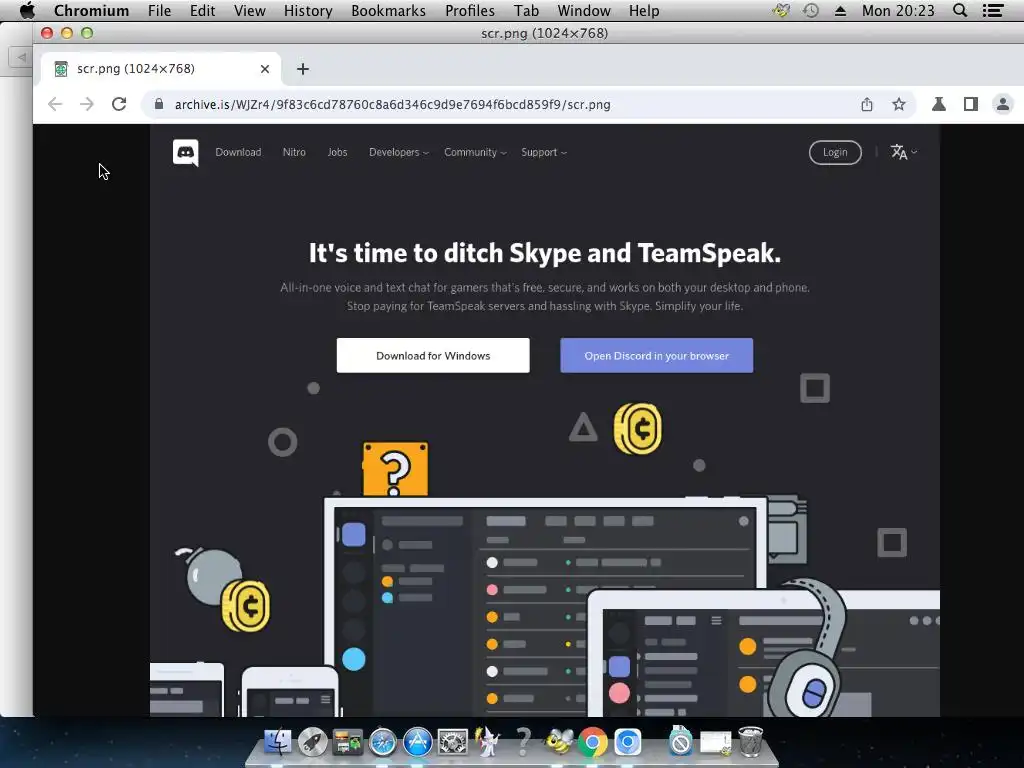Open System Preferences gear in dock
The width and height of the screenshot is (1024, 768).
453,743
